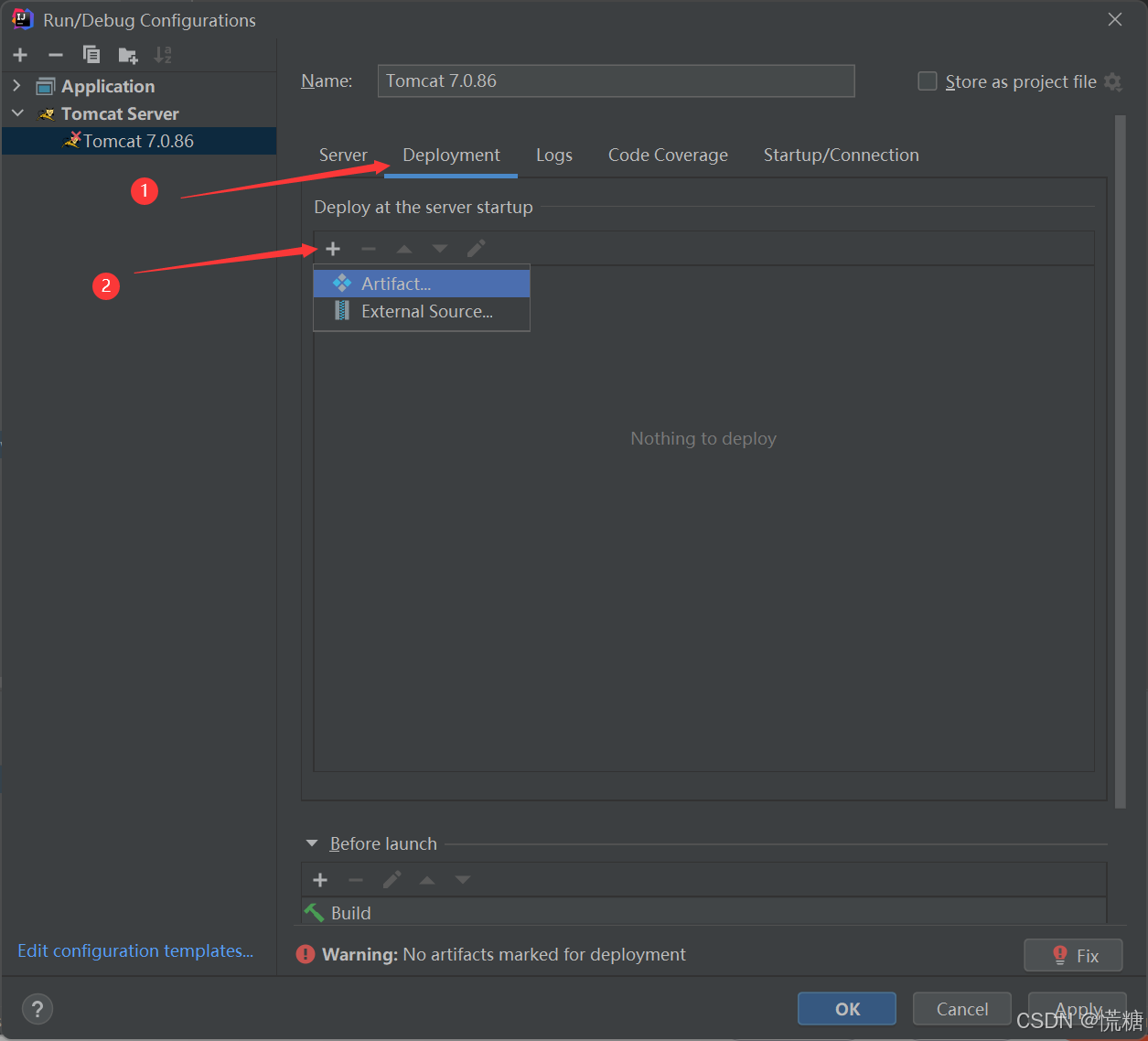
Task: Move configuration into new folder
Action: click(x=128, y=55)
